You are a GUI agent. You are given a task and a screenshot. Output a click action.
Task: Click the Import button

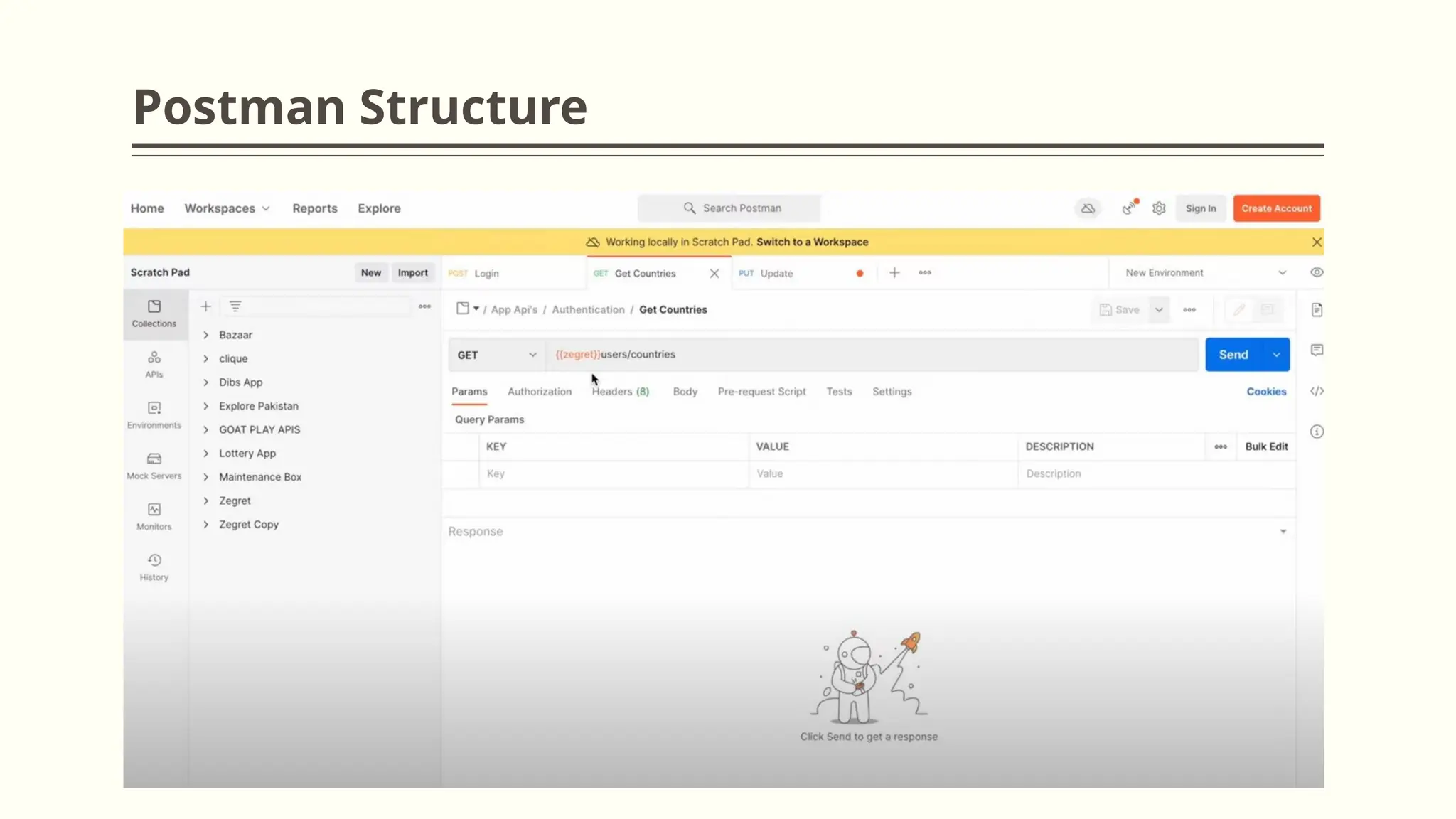pyautogui.click(x=412, y=272)
